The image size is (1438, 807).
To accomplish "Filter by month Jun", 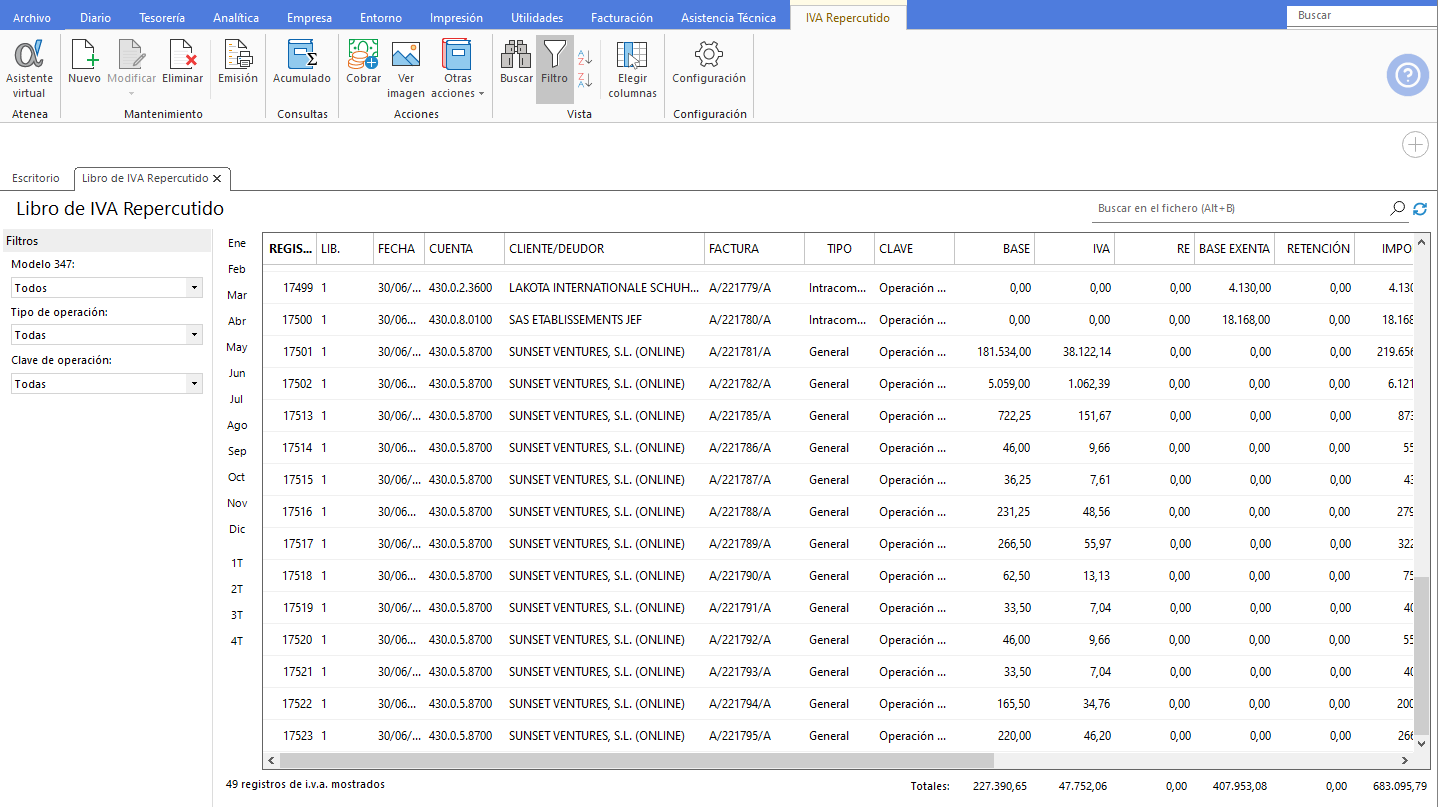I will (237, 373).
